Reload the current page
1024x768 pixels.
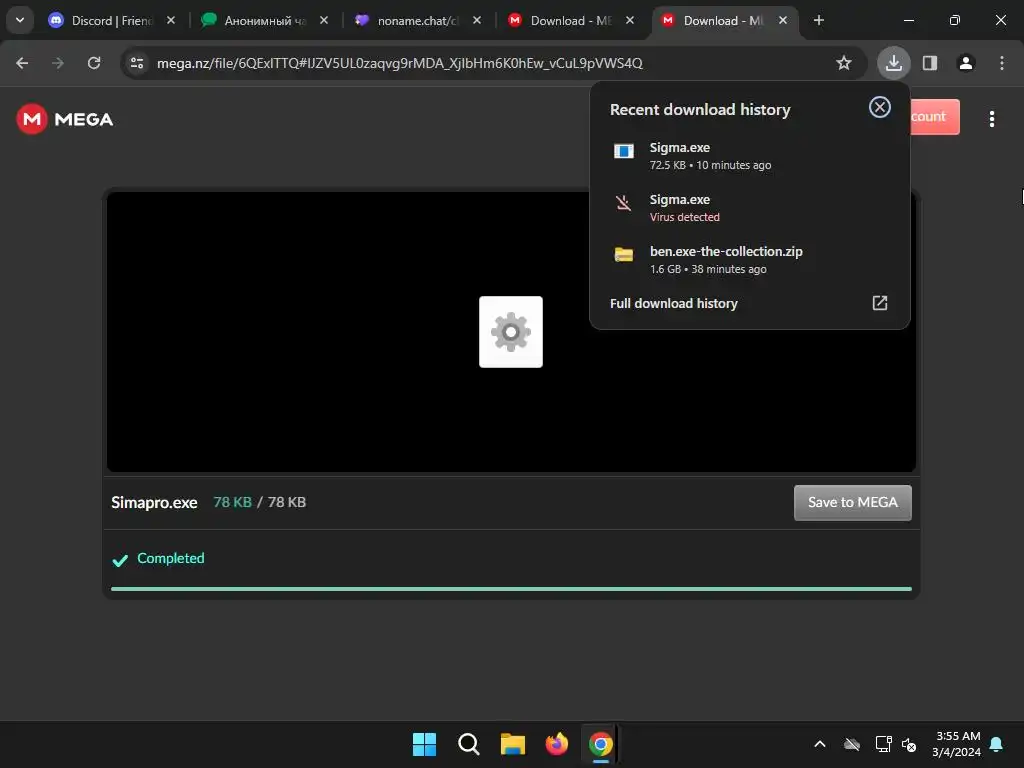coord(94,63)
